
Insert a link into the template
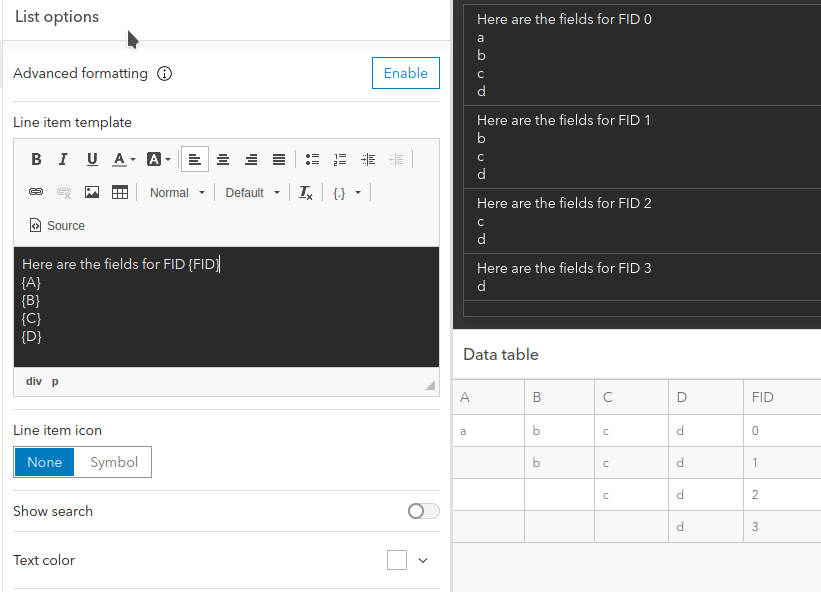[x=36, y=192]
